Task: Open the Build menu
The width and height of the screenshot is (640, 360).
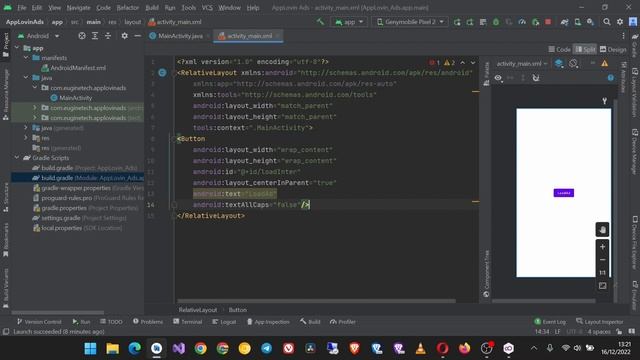Action: (152, 8)
